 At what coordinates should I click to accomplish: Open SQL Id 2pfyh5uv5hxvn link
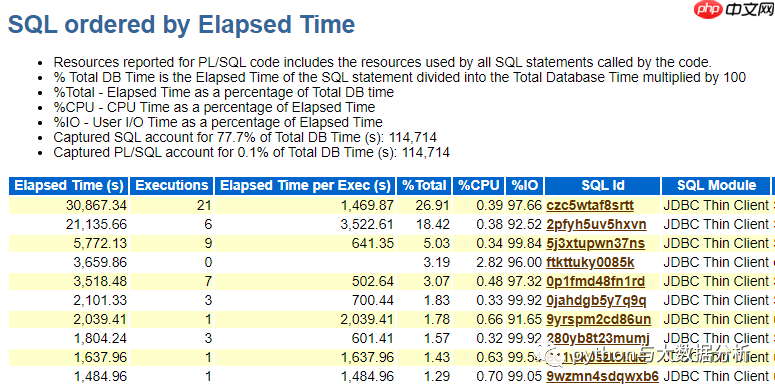coord(596,224)
